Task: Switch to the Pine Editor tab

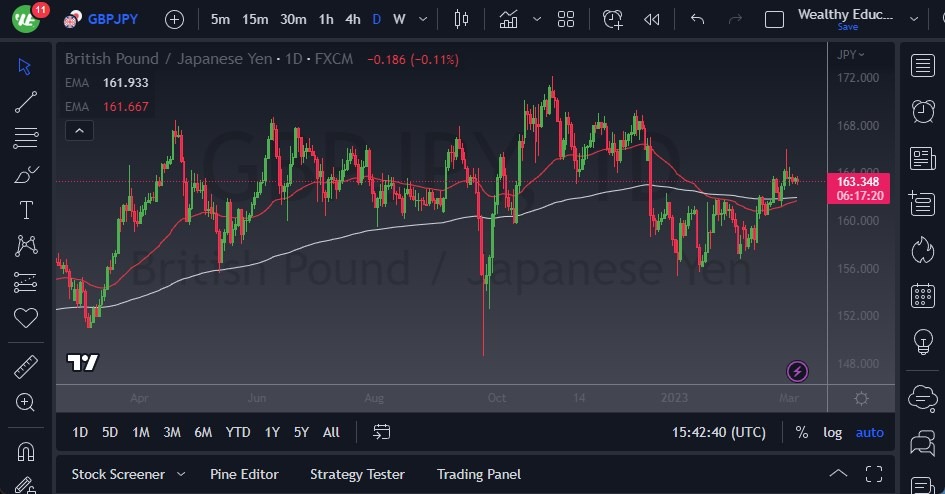Action: (244, 474)
